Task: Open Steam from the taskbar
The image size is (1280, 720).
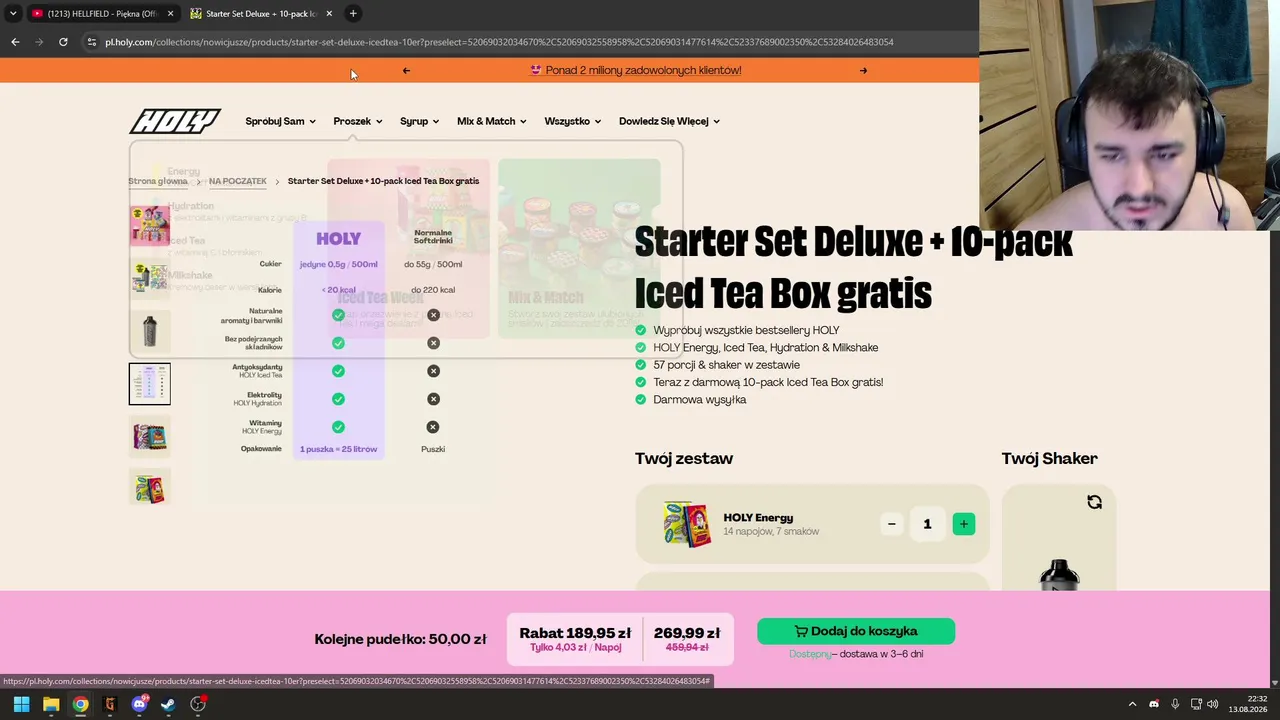Action: (168, 704)
